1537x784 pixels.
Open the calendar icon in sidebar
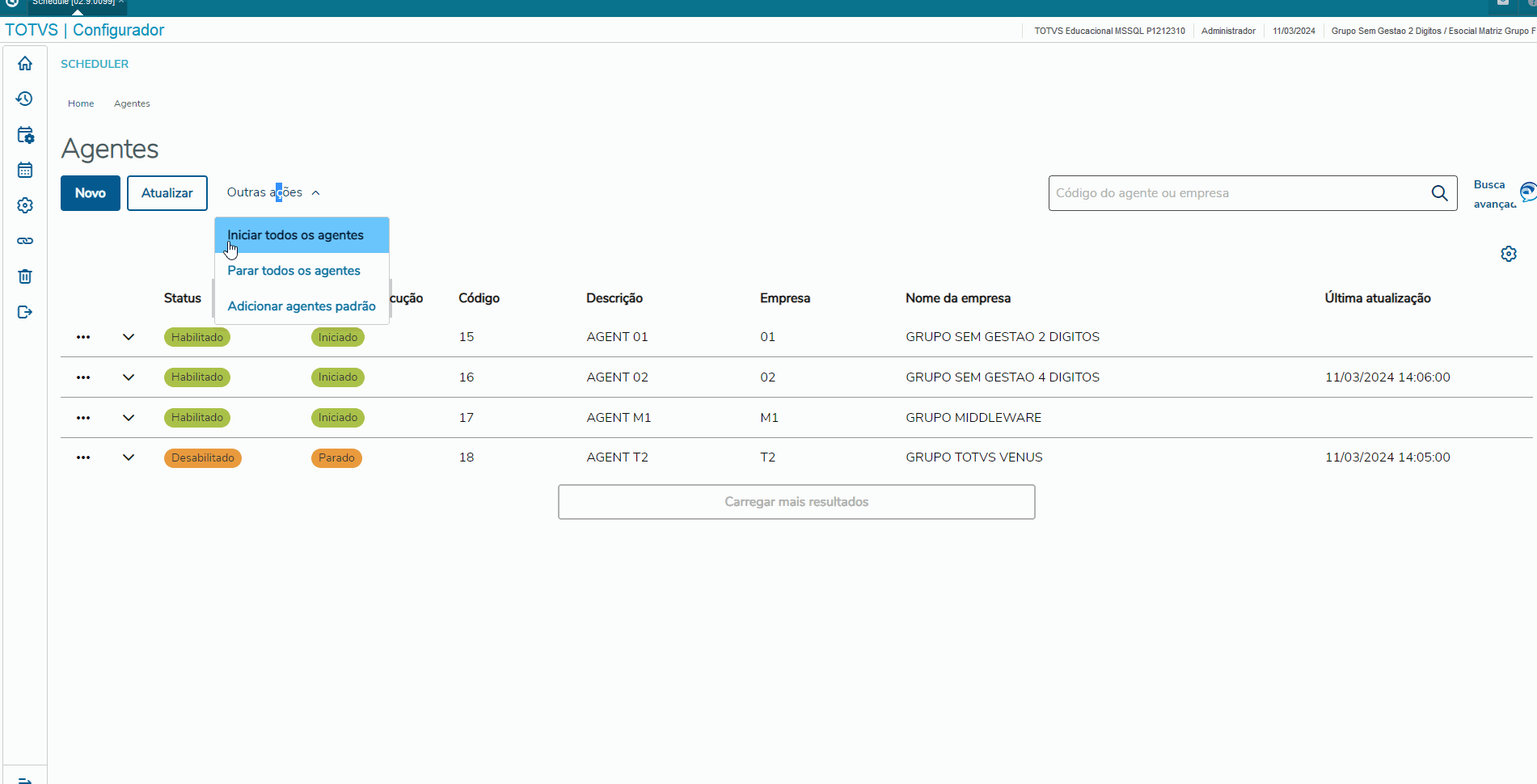[x=25, y=170]
